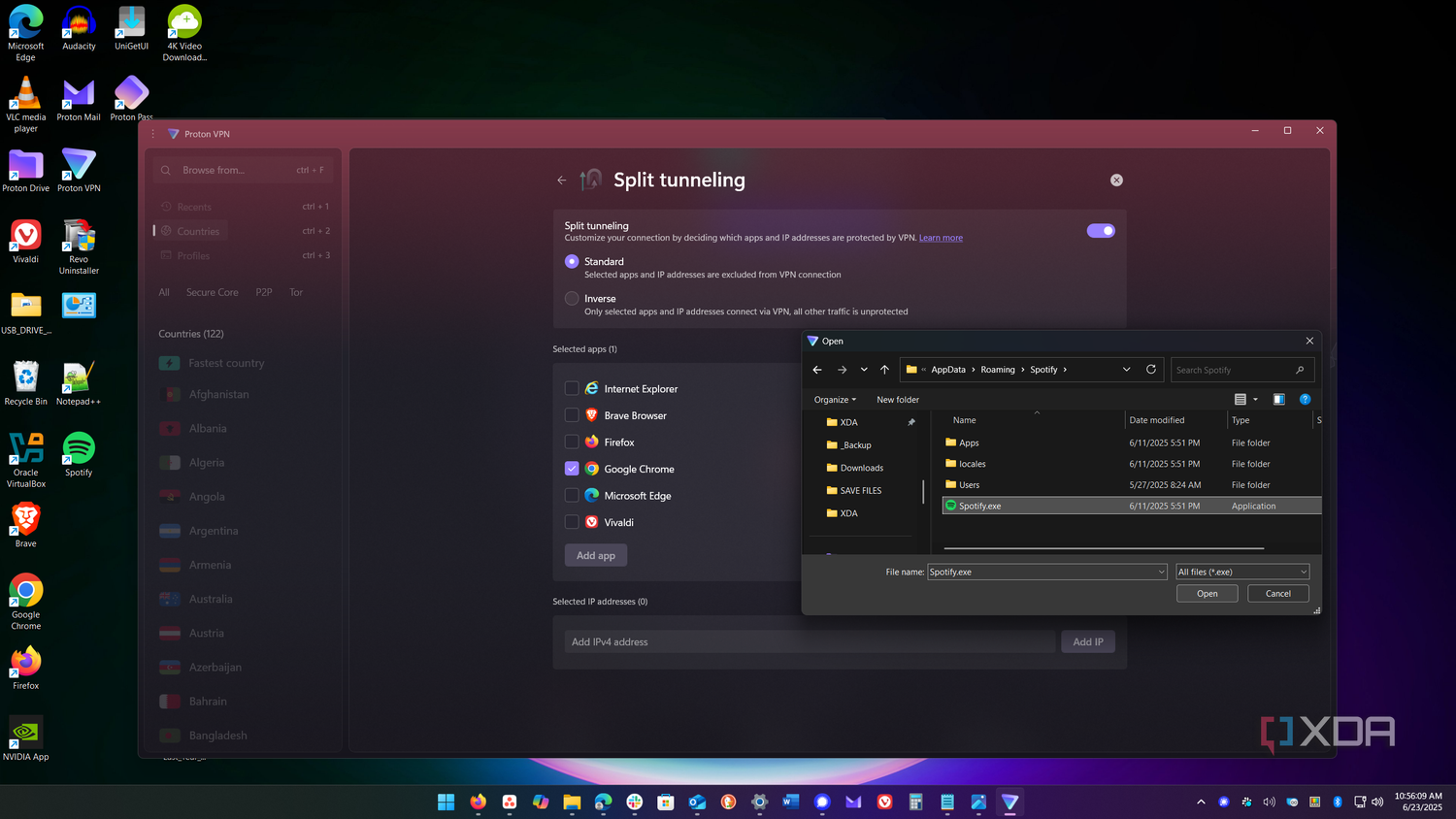Viewport: 1456px width, 819px height.
Task: Click the Add IP button
Action: pos(1088,641)
